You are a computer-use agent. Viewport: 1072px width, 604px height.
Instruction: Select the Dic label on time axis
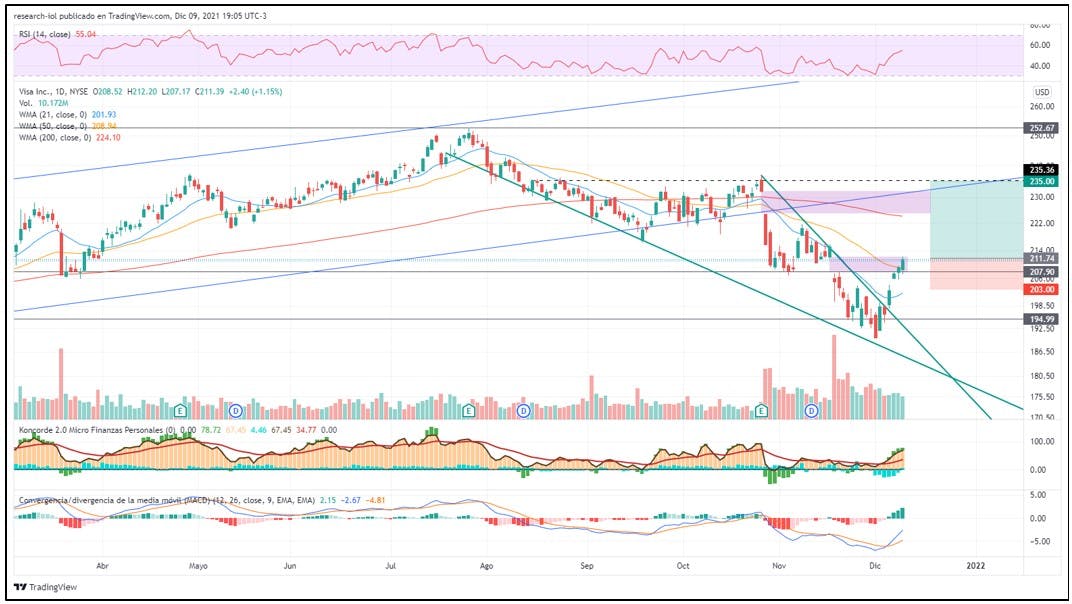tap(874, 566)
